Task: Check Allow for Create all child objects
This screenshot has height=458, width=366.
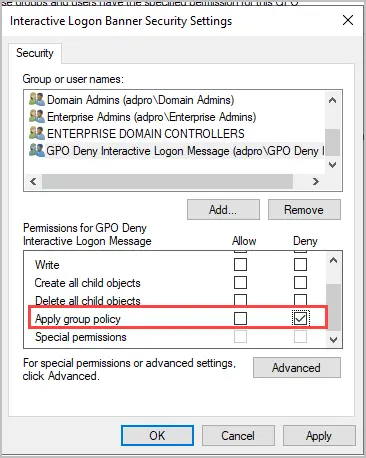Action: pyautogui.click(x=240, y=283)
